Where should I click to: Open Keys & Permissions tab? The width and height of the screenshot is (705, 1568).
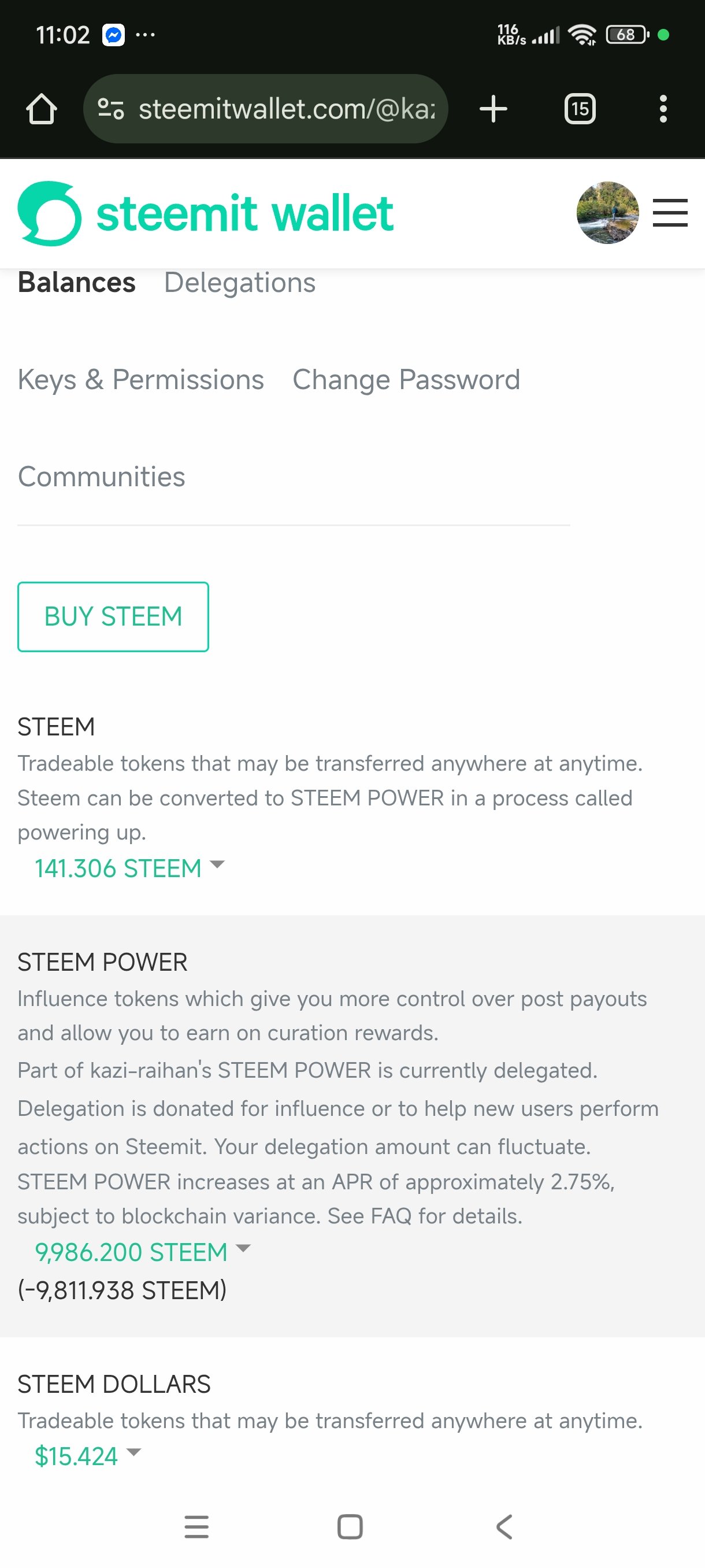click(x=141, y=380)
